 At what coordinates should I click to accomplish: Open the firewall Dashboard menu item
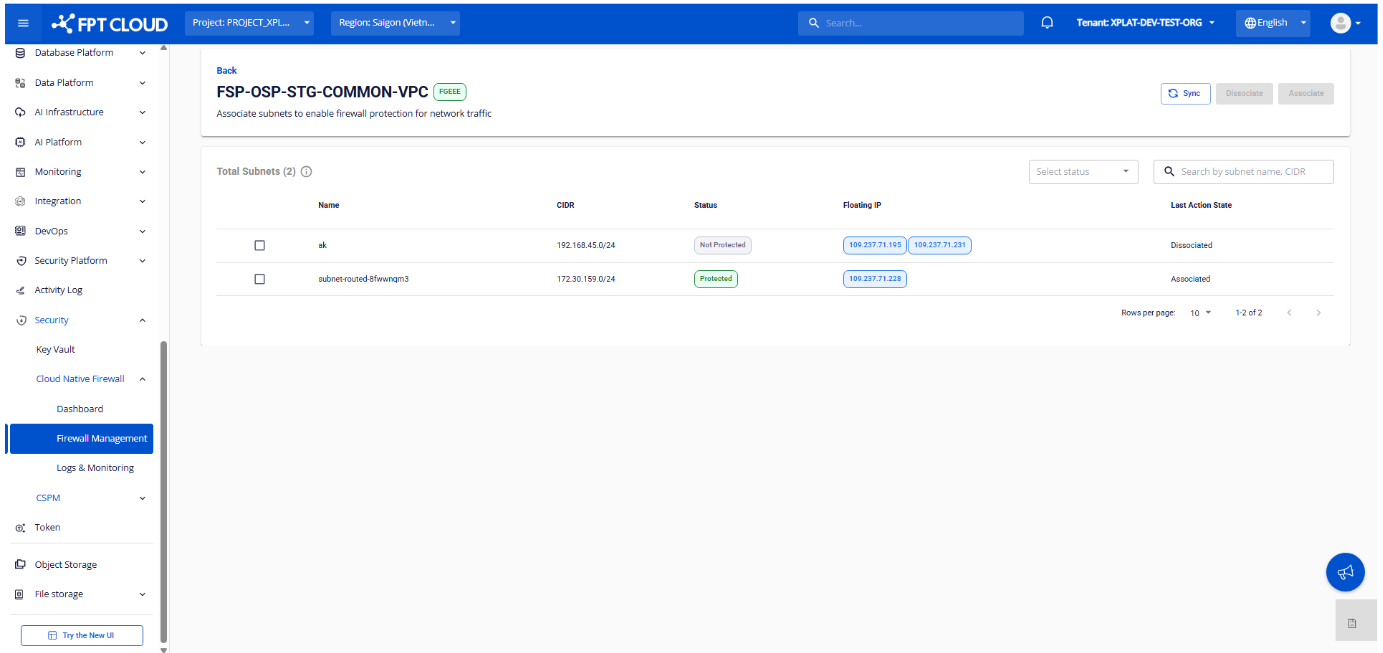click(80, 409)
